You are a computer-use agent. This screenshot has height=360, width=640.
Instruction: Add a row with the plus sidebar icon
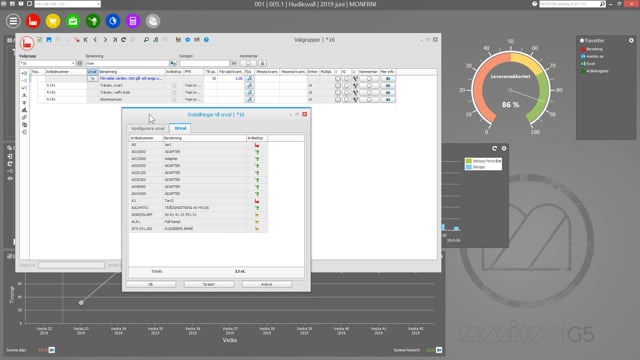click(24, 73)
